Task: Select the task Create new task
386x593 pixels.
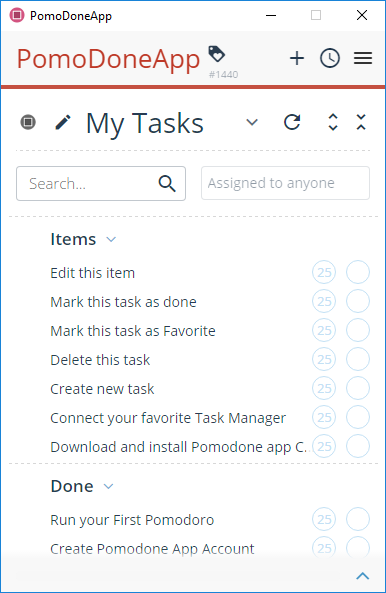Action: [102, 389]
